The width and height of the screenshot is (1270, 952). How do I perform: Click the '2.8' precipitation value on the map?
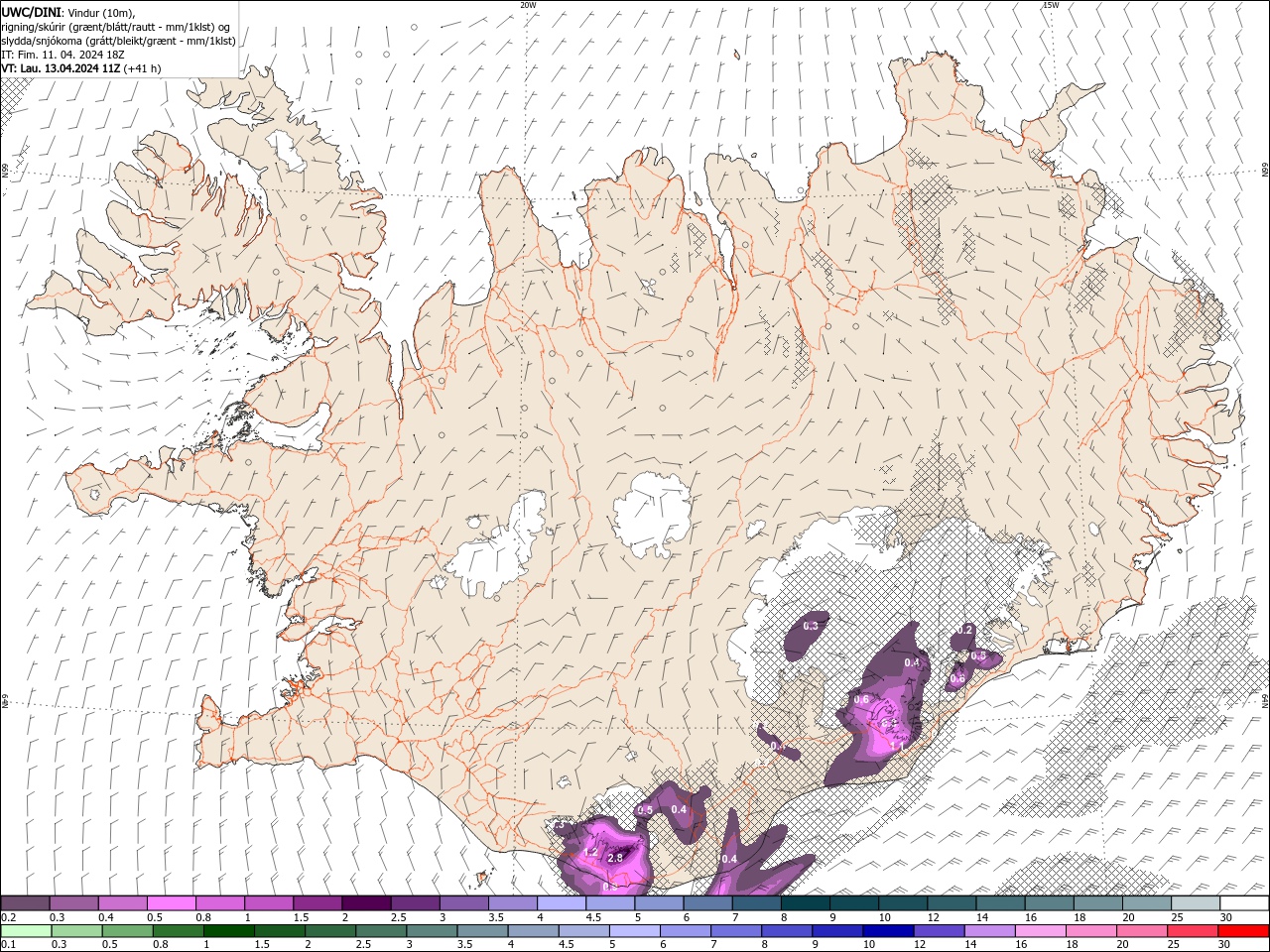(614, 858)
